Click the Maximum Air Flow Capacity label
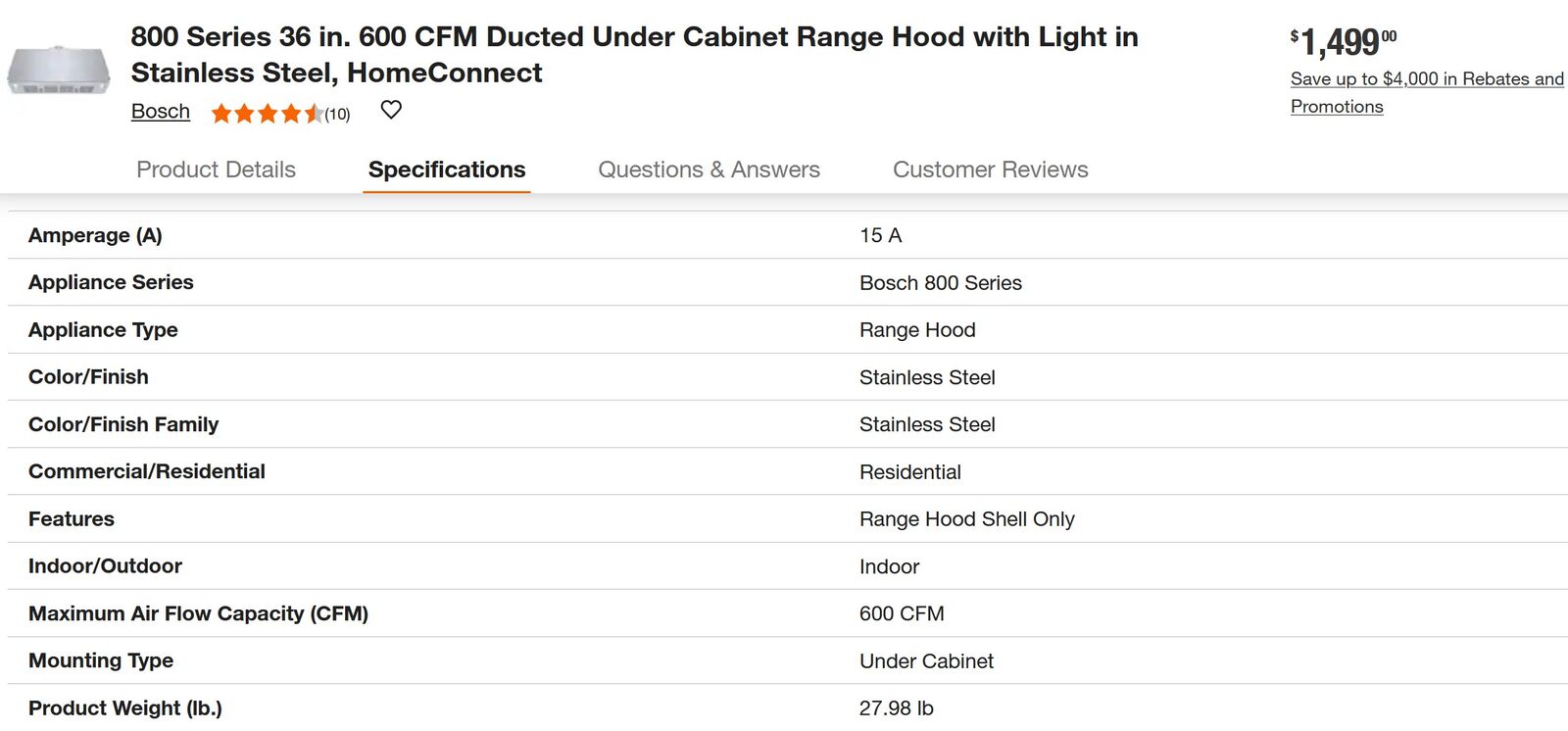This screenshot has height=731, width=1568. click(198, 613)
